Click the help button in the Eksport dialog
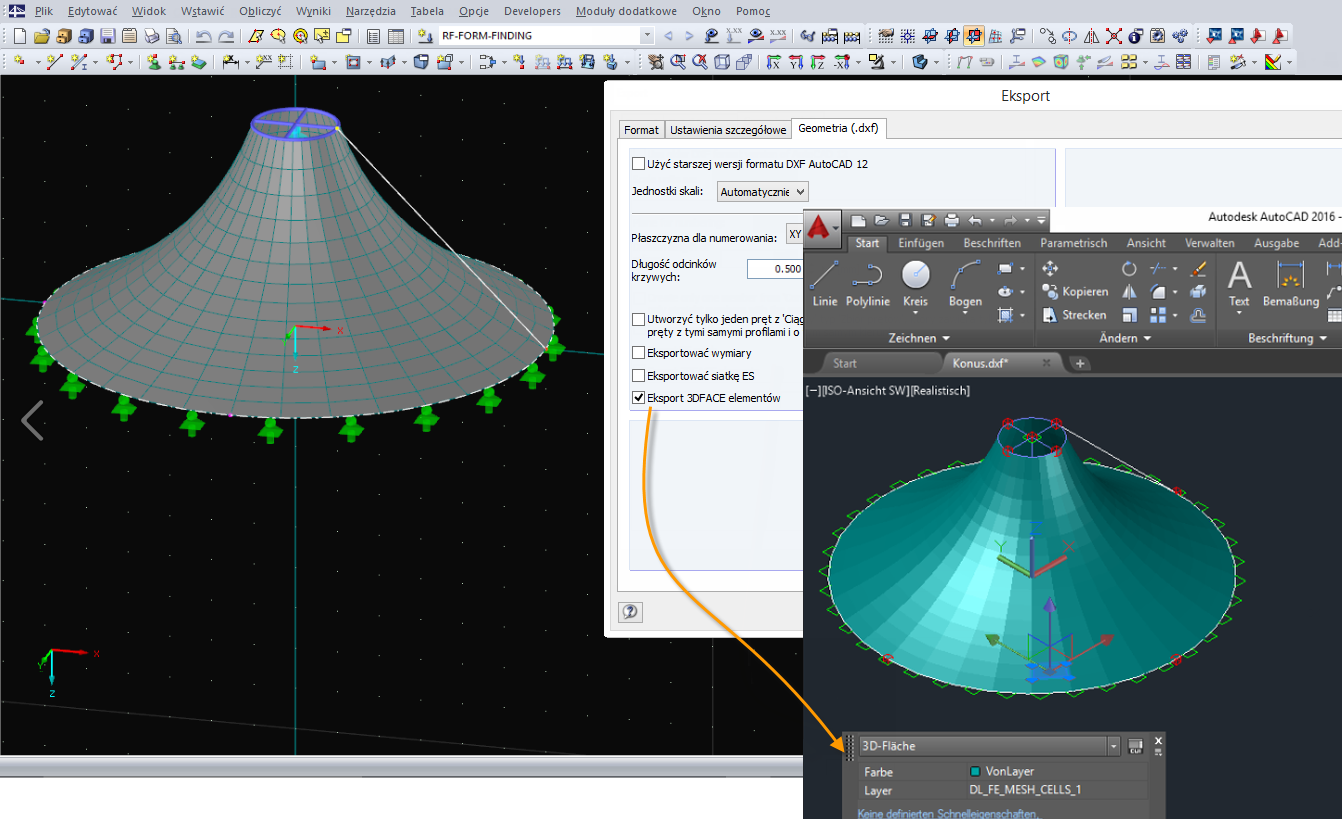This screenshot has width=1342, height=819. tap(630, 611)
